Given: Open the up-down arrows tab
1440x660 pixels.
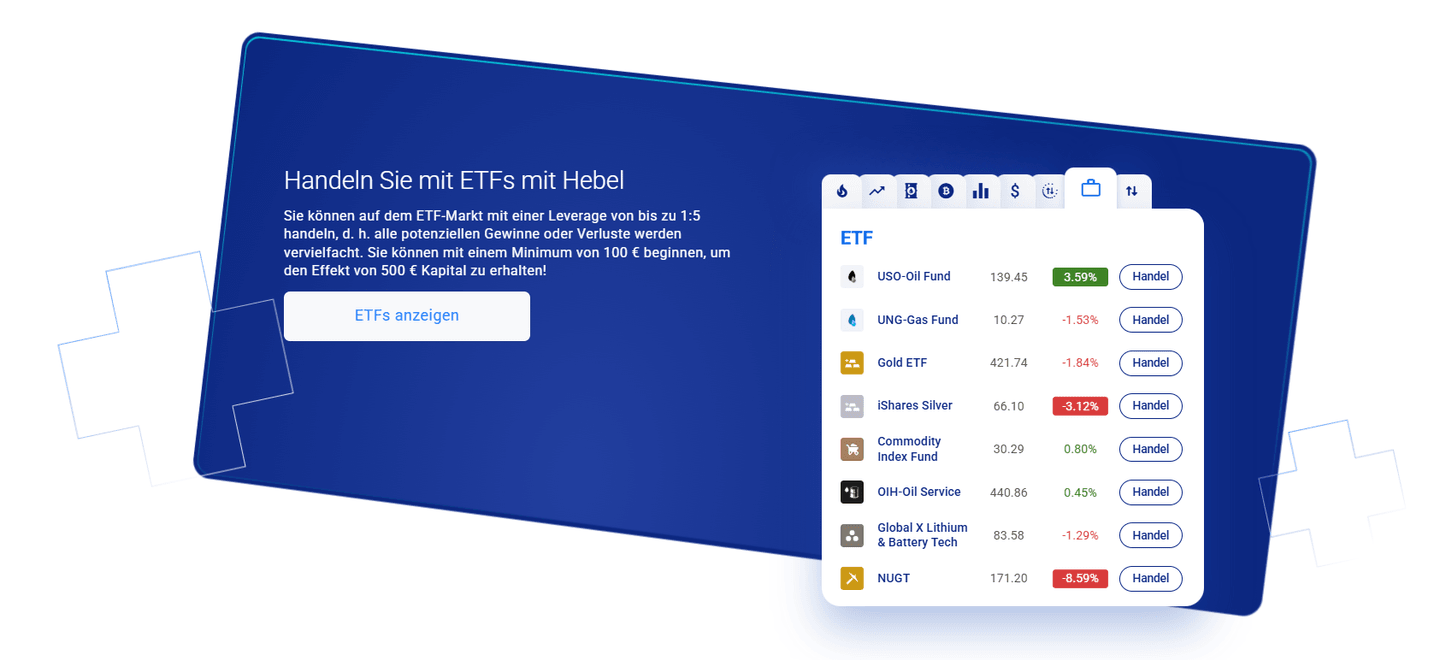Looking at the screenshot, I should pyautogui.click(x=1132, y=191).
